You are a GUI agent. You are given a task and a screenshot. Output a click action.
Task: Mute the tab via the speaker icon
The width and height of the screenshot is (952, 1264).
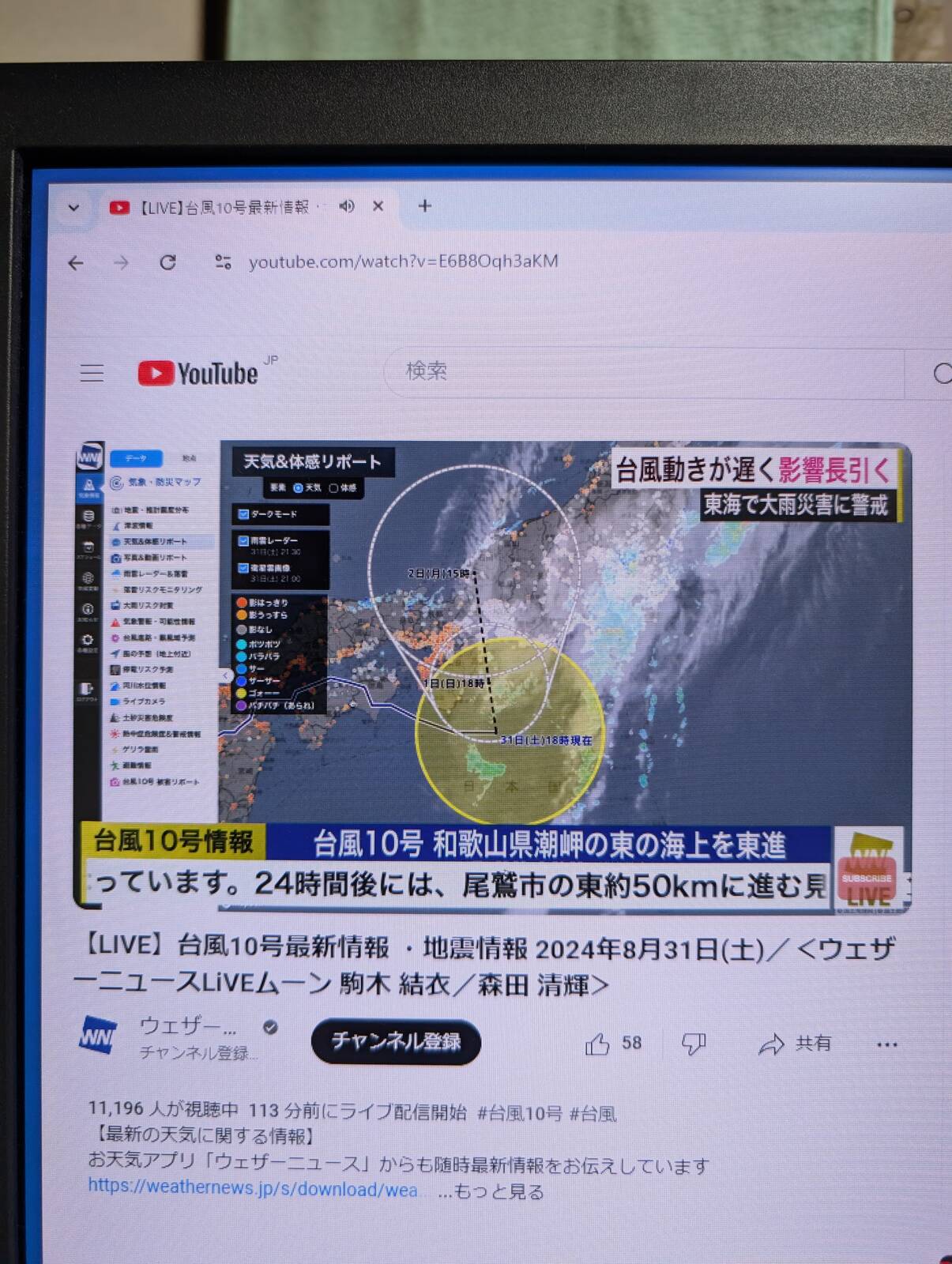point(347,206)
